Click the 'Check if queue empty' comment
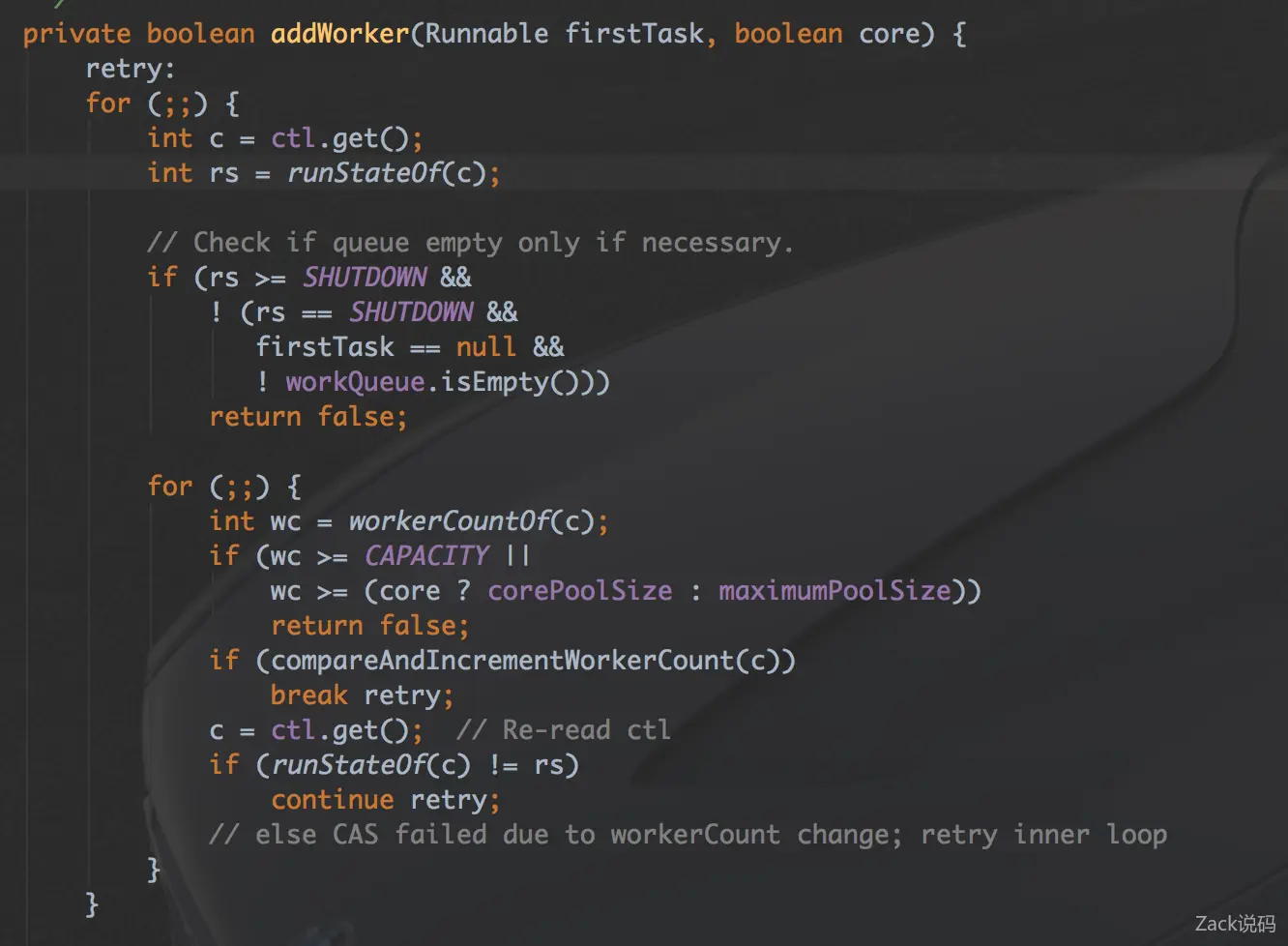Screen dimensions: 1288x946 (x=470, y=243)
